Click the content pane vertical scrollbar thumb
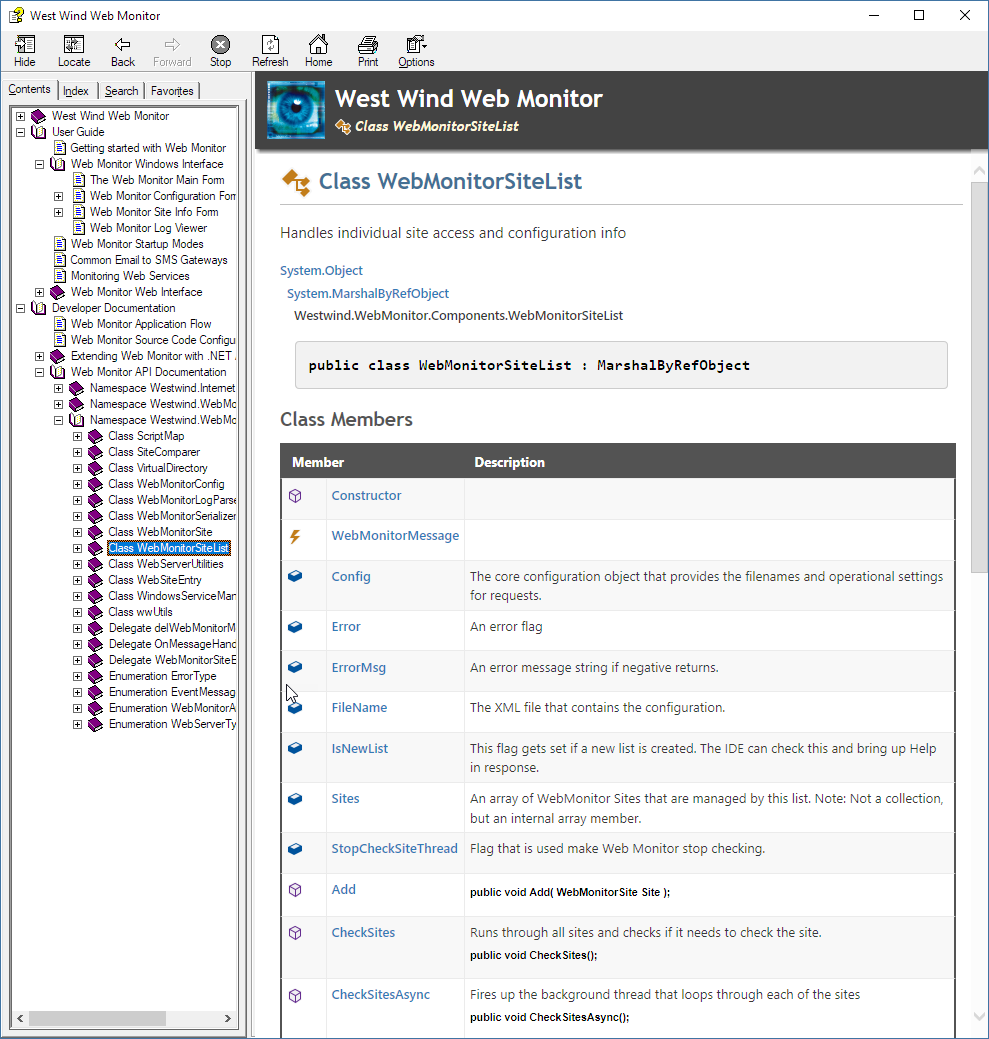 (979, 378)
